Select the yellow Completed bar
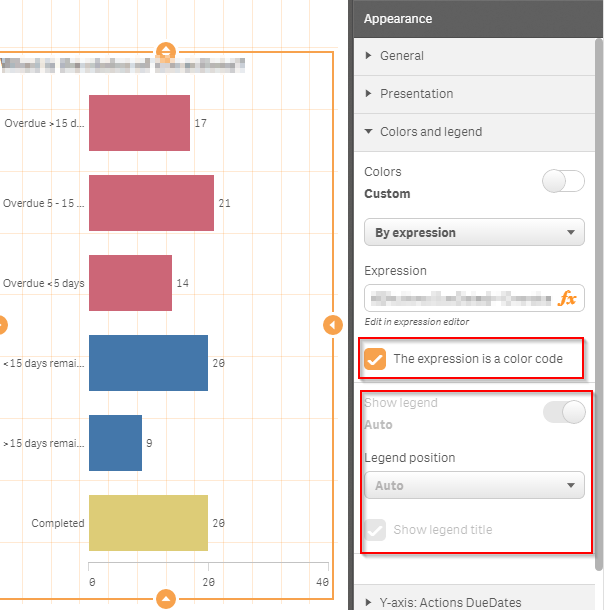Image resolution: width=604 pixels, height=610 pixels. tap(148, 523)
